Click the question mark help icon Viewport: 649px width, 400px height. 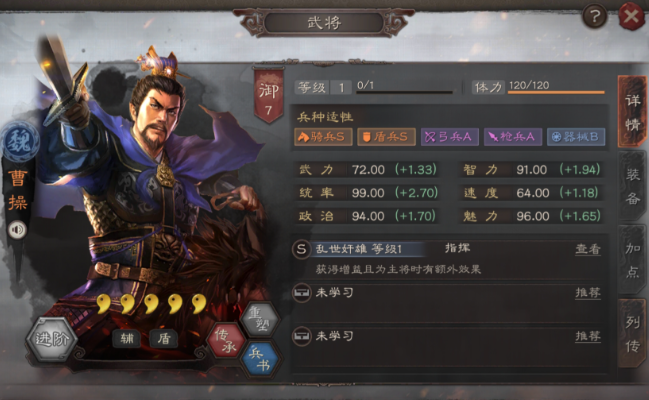coord(594,17)
